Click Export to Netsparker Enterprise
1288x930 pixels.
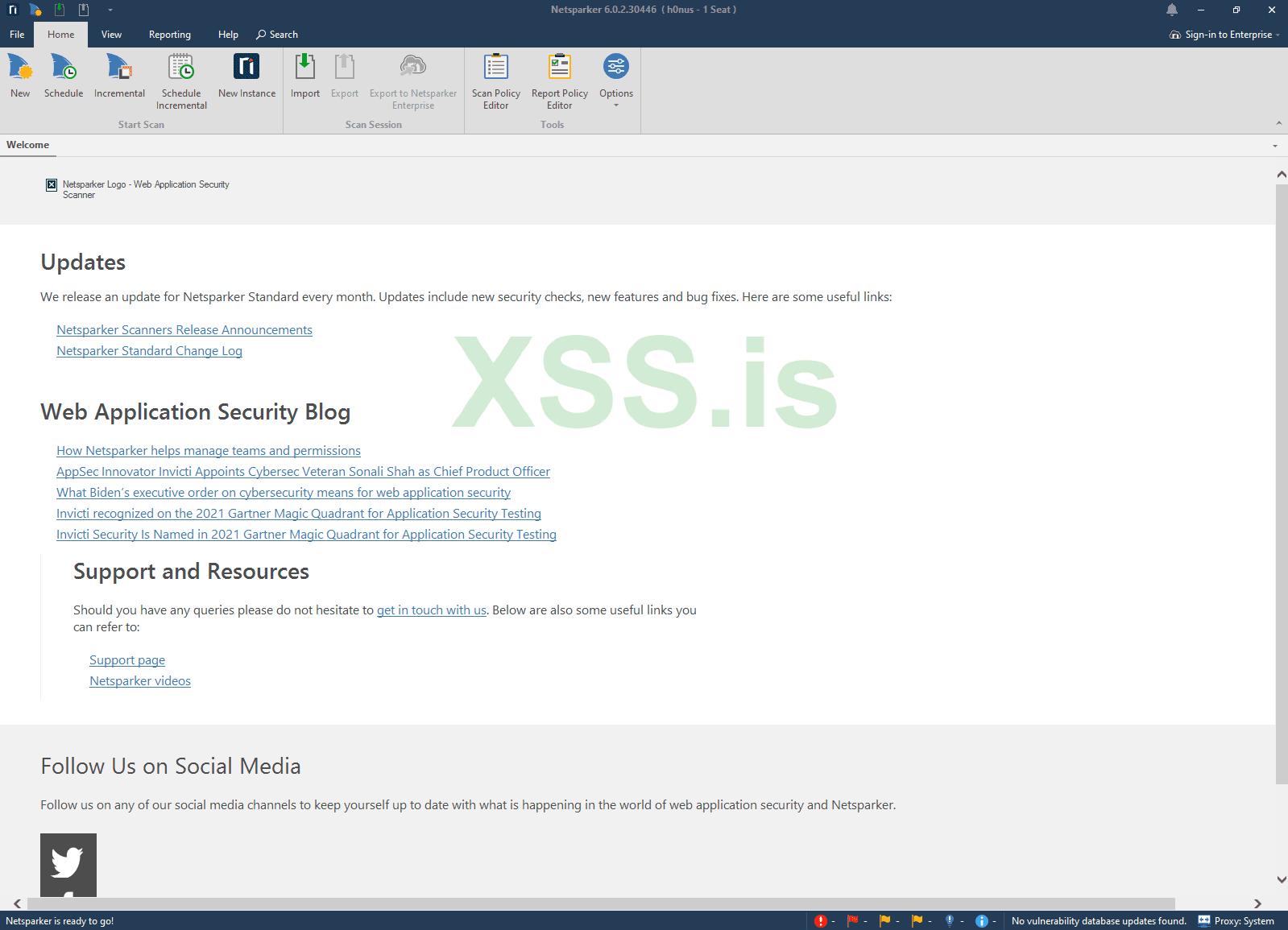(x=413, y=81)
